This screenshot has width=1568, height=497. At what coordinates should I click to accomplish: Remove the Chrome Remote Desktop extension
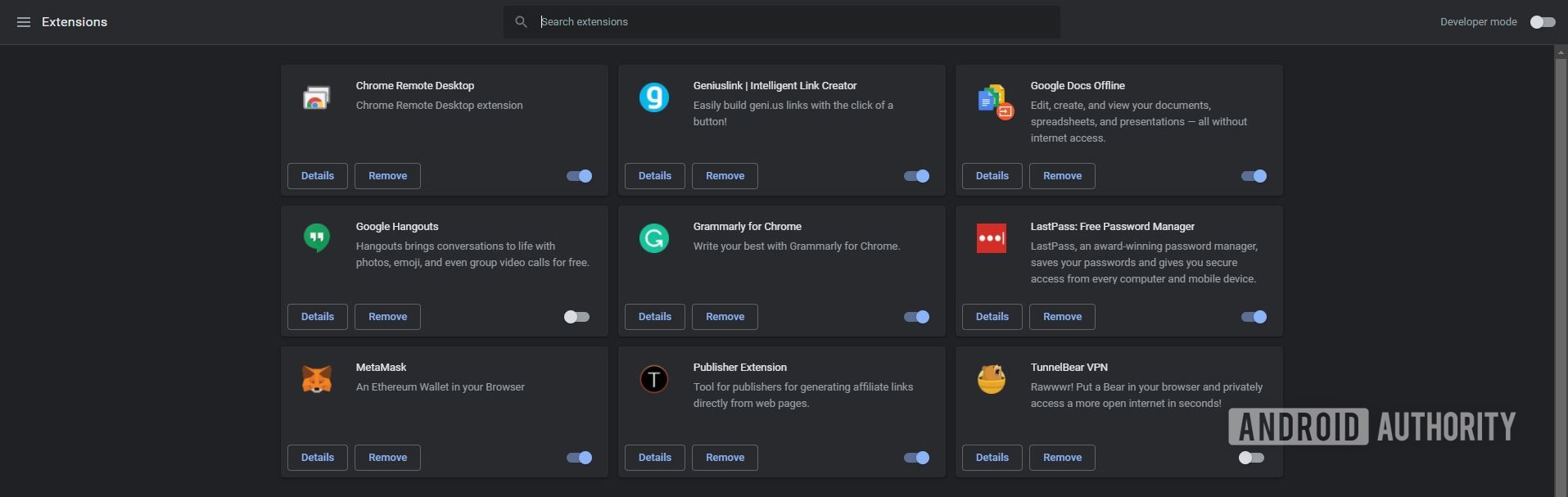pos(387,176)
